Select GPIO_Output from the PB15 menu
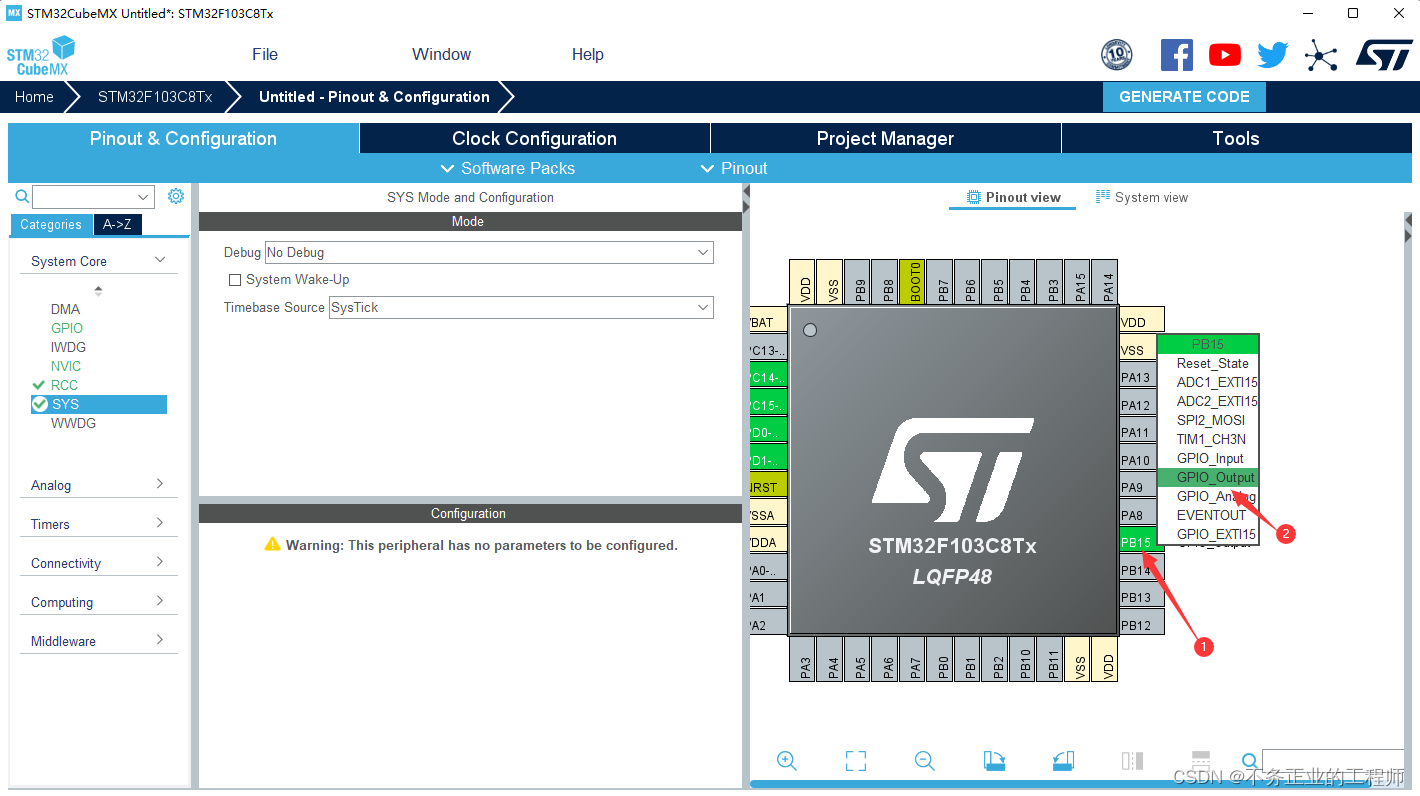Screen dimensions: 1420x796 click(x=1208, y=477)
